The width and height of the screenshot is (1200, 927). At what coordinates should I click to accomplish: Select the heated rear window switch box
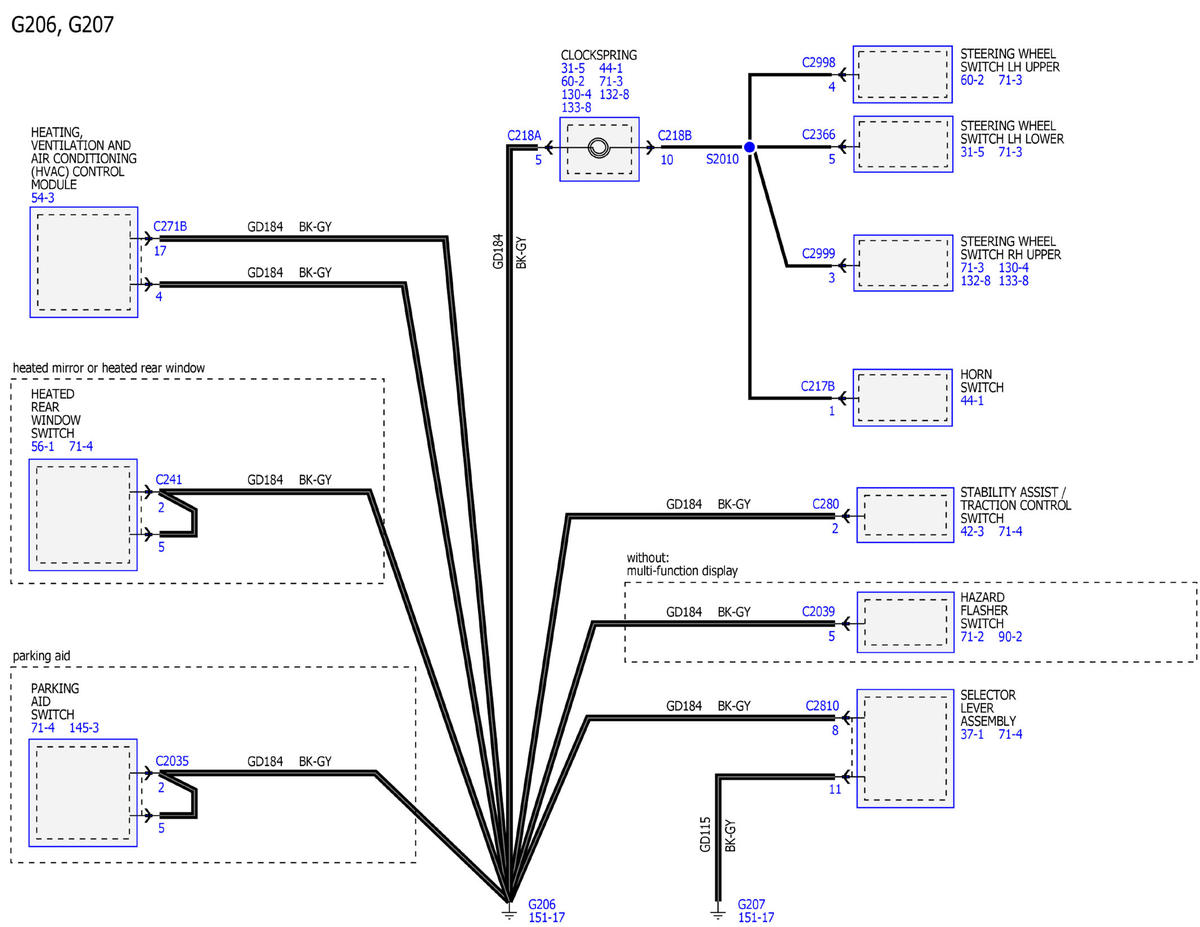(x=84, y=514)
